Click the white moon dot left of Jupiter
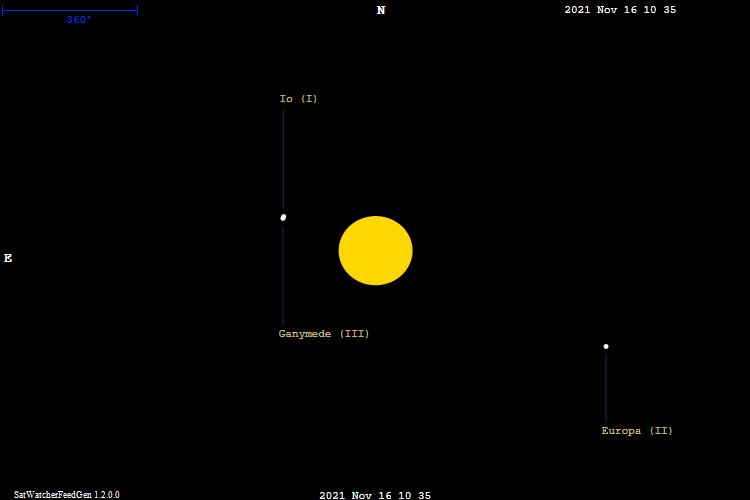The width and height of the screenshot is (750, 500). 283,217
